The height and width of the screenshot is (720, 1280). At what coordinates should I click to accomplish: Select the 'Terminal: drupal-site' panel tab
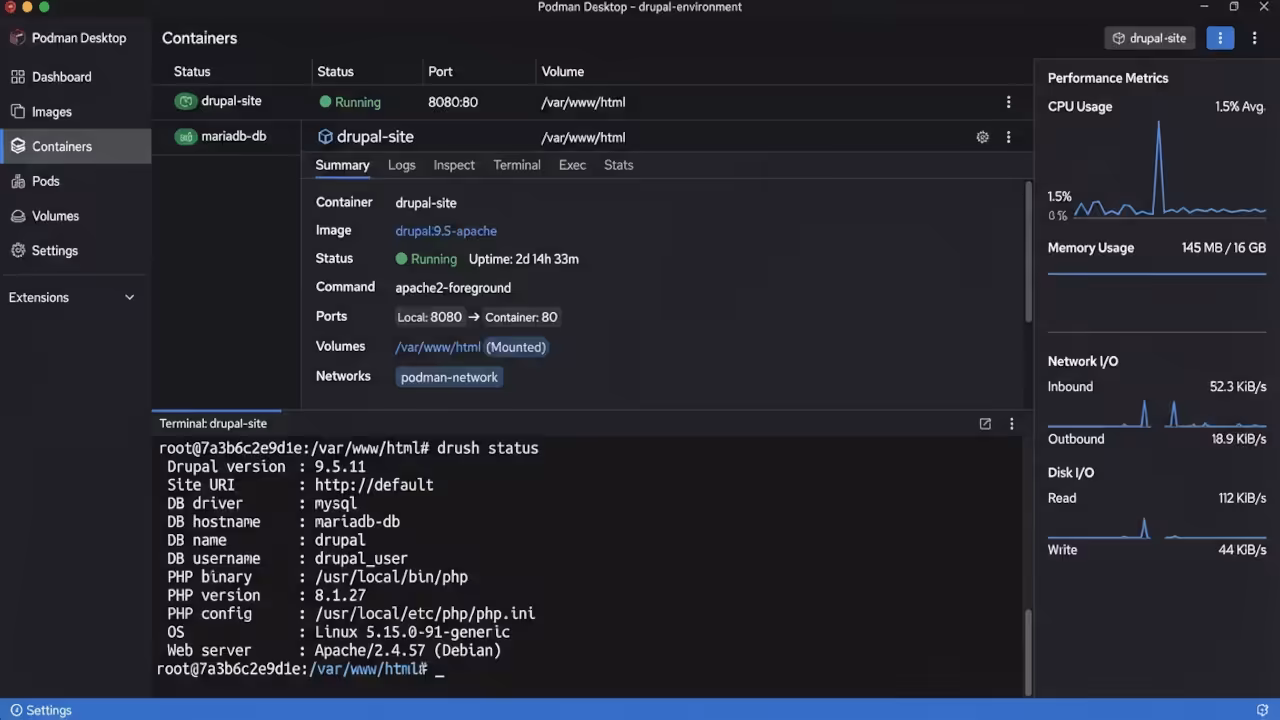pos(213,424)
